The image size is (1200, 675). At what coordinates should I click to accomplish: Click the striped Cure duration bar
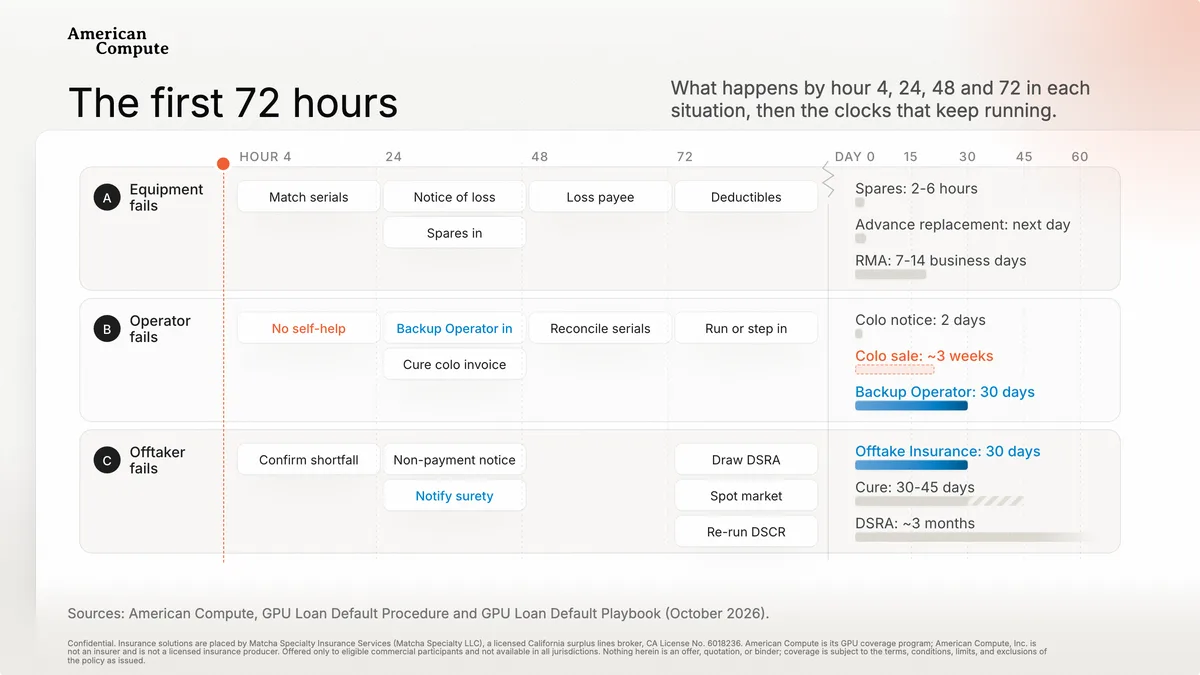[x=940, y=501]
